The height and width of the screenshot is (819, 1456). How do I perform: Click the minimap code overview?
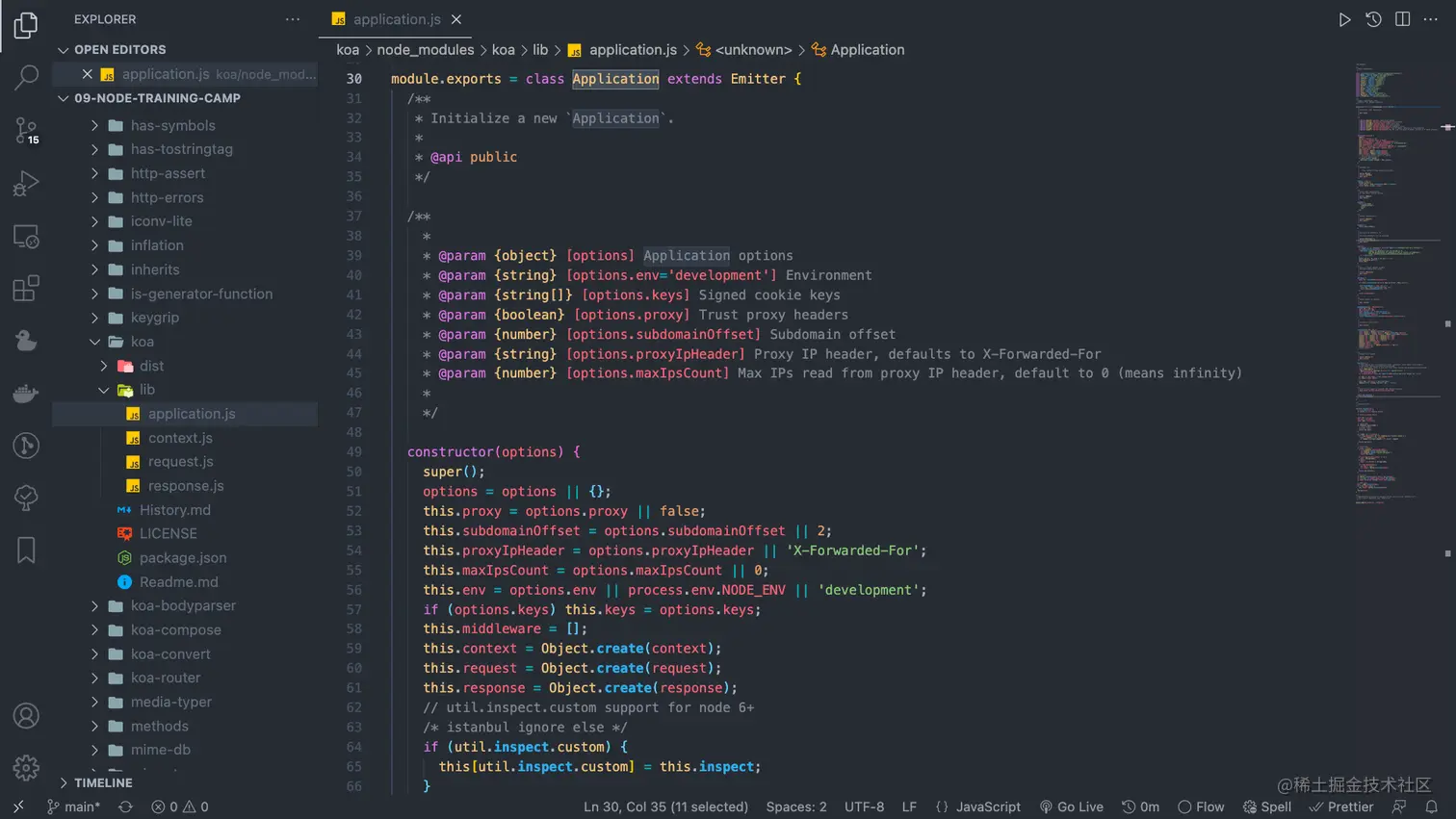pyautogui.click(x=1397, y=284)
